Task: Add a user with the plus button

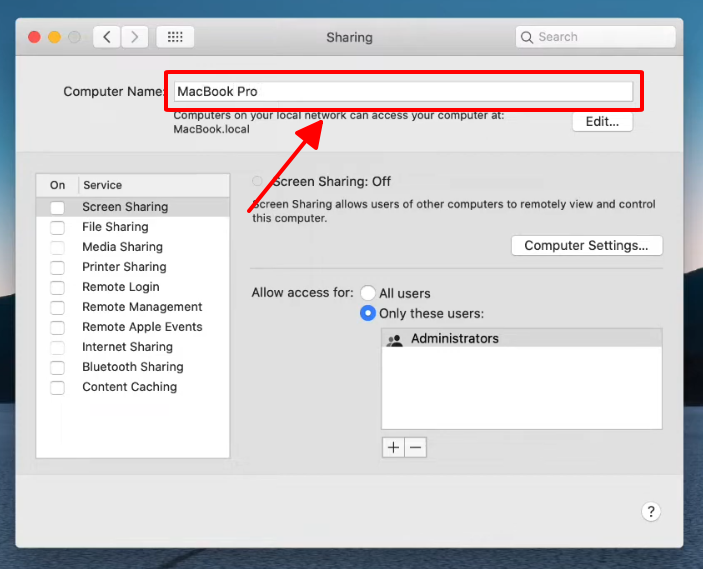Action: click(393, 447)
